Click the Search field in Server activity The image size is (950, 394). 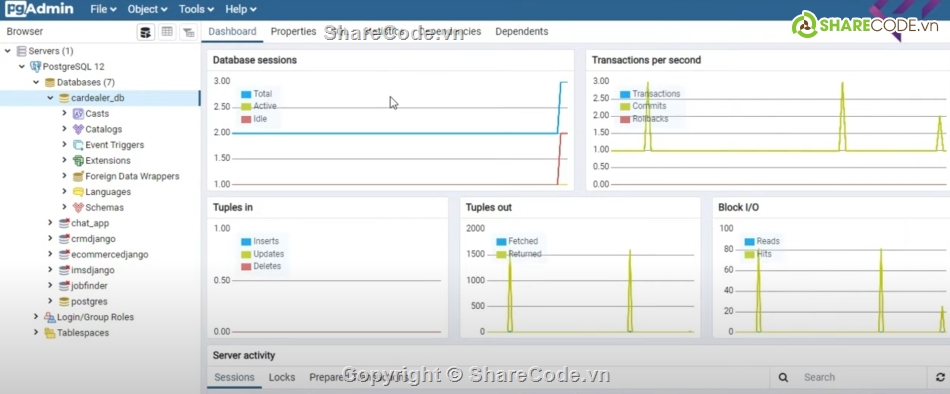point(861,377)
